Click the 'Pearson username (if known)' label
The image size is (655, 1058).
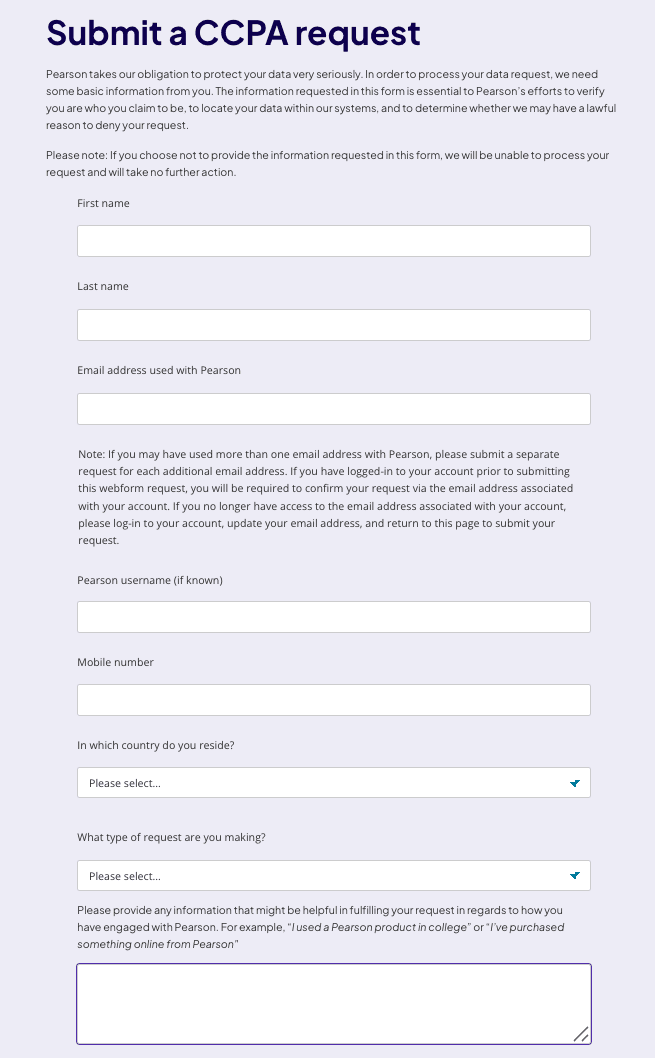pos(150,580)
